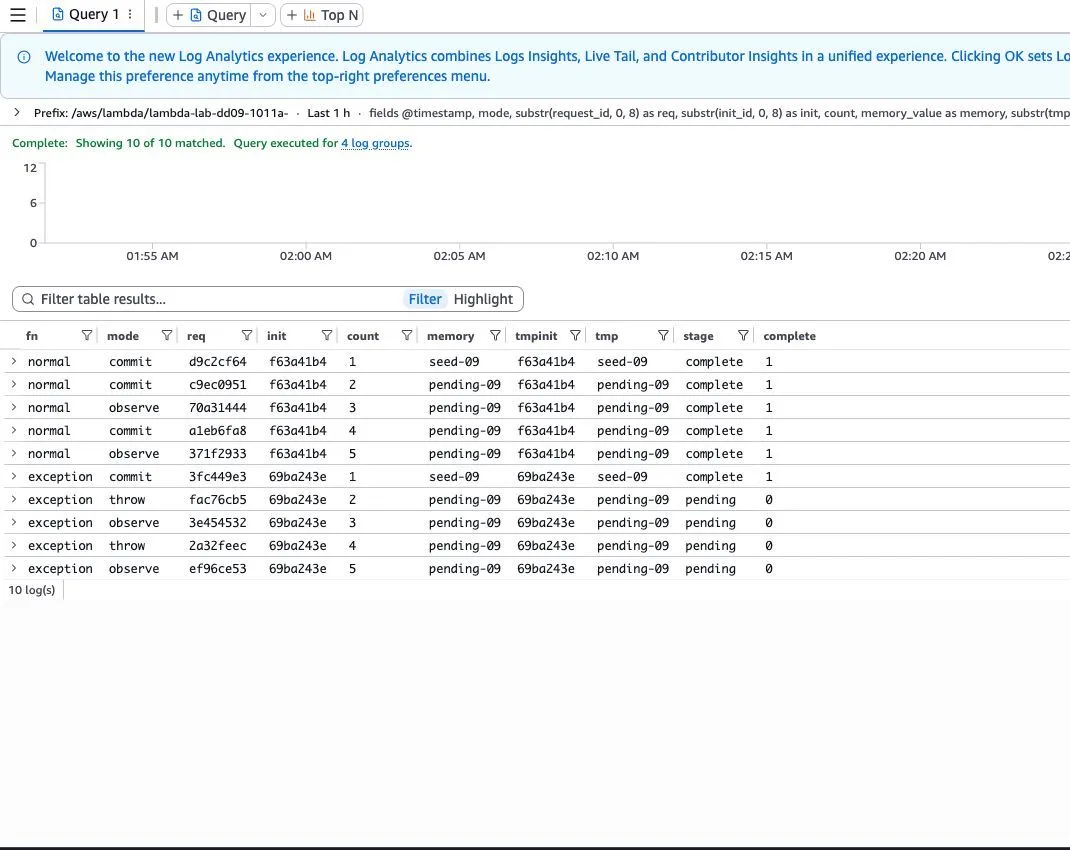Click the info icon in welcome banner
Screen dimensions: 1070x850
click(24, 57)
